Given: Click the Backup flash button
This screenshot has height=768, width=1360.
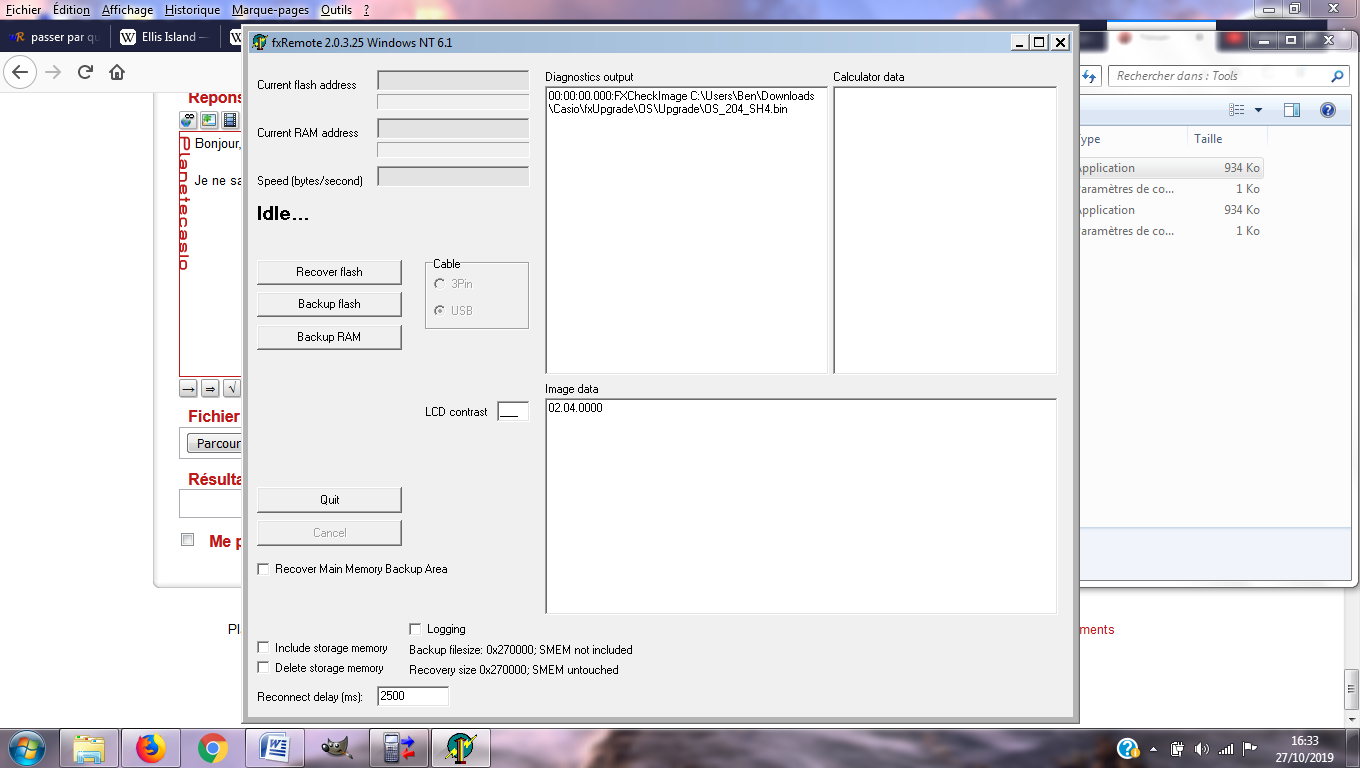Looking at the screenshot, I should (329, 304).
